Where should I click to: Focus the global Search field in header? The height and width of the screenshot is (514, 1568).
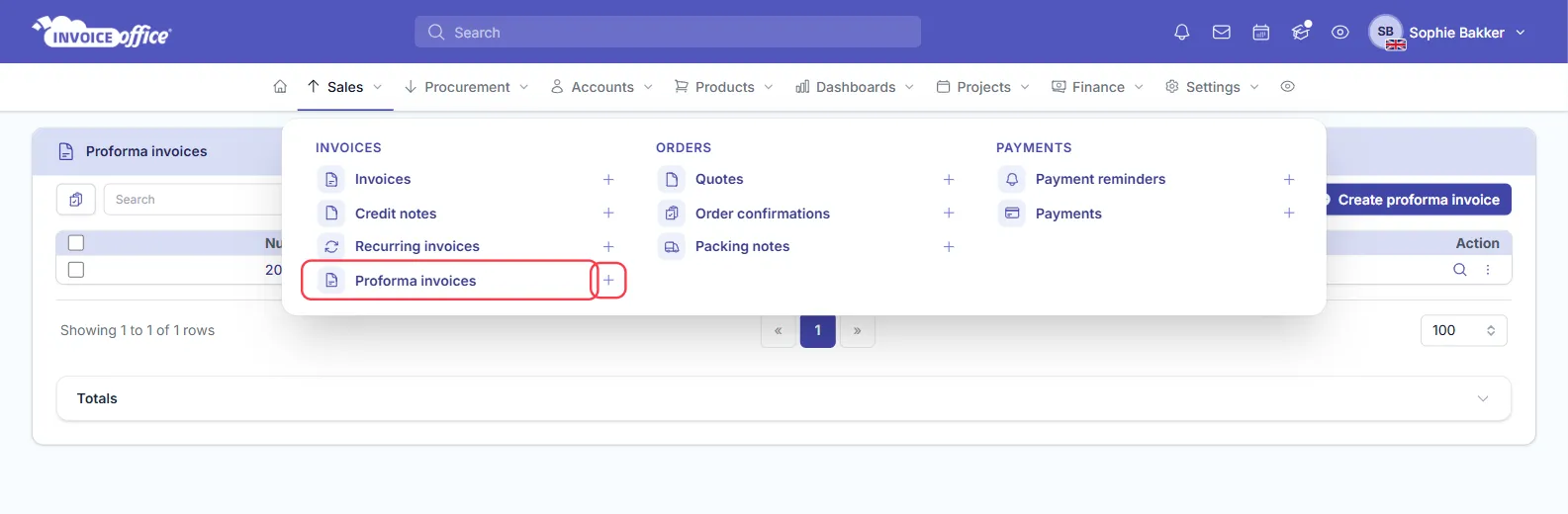coord(668,32)
